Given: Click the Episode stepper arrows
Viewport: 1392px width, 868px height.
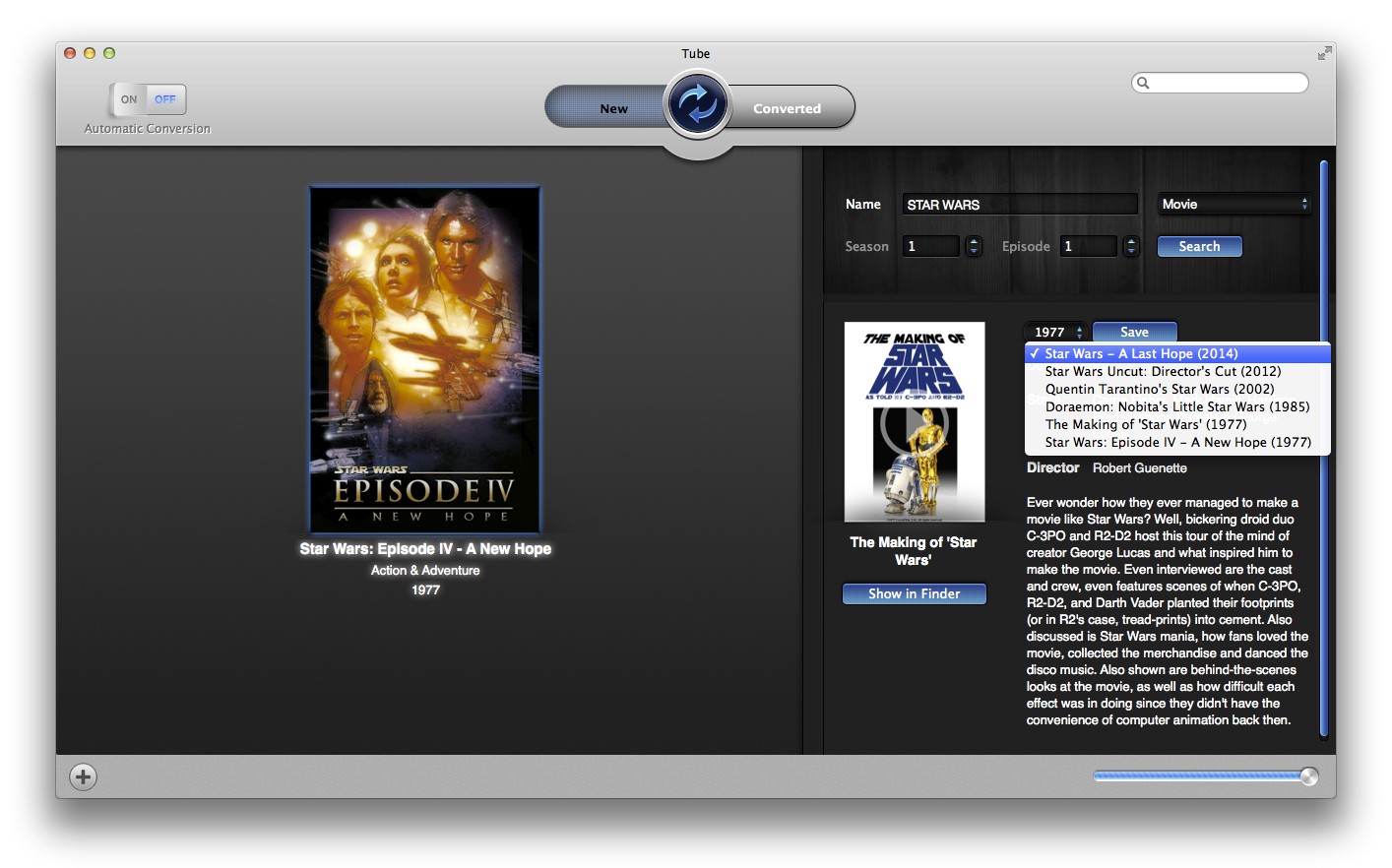Looking at the screenshot, I should click(x=1131, y=246).
